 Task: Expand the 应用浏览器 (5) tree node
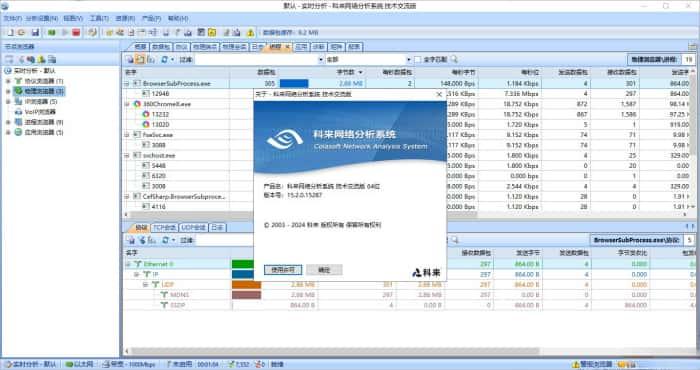[x=8, y=132]
